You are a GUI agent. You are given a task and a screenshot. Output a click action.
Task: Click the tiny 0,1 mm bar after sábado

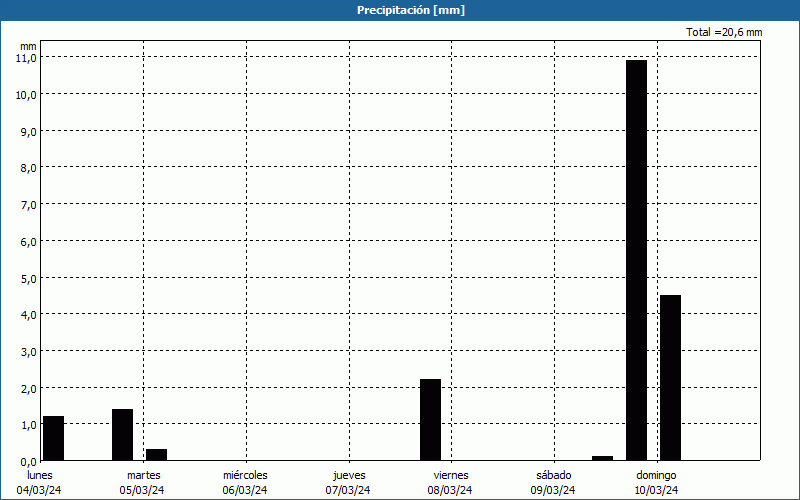pos(603,458)
